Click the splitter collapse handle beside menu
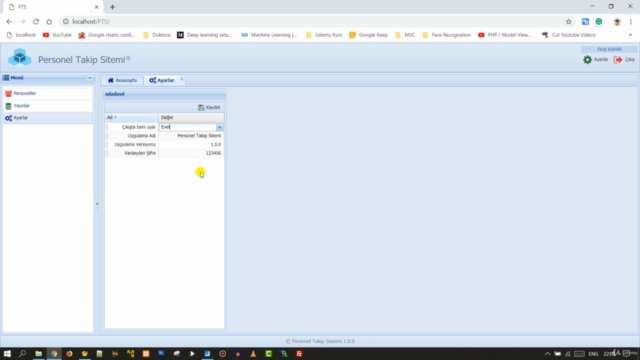 97,204
